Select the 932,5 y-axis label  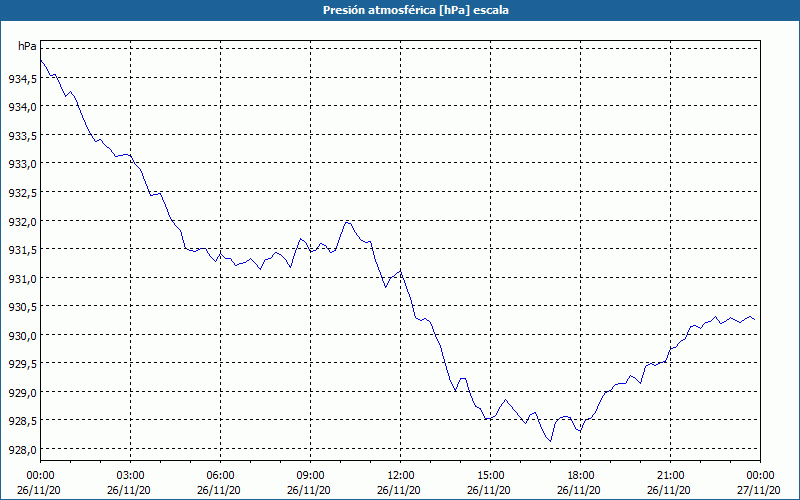point(23,192)
